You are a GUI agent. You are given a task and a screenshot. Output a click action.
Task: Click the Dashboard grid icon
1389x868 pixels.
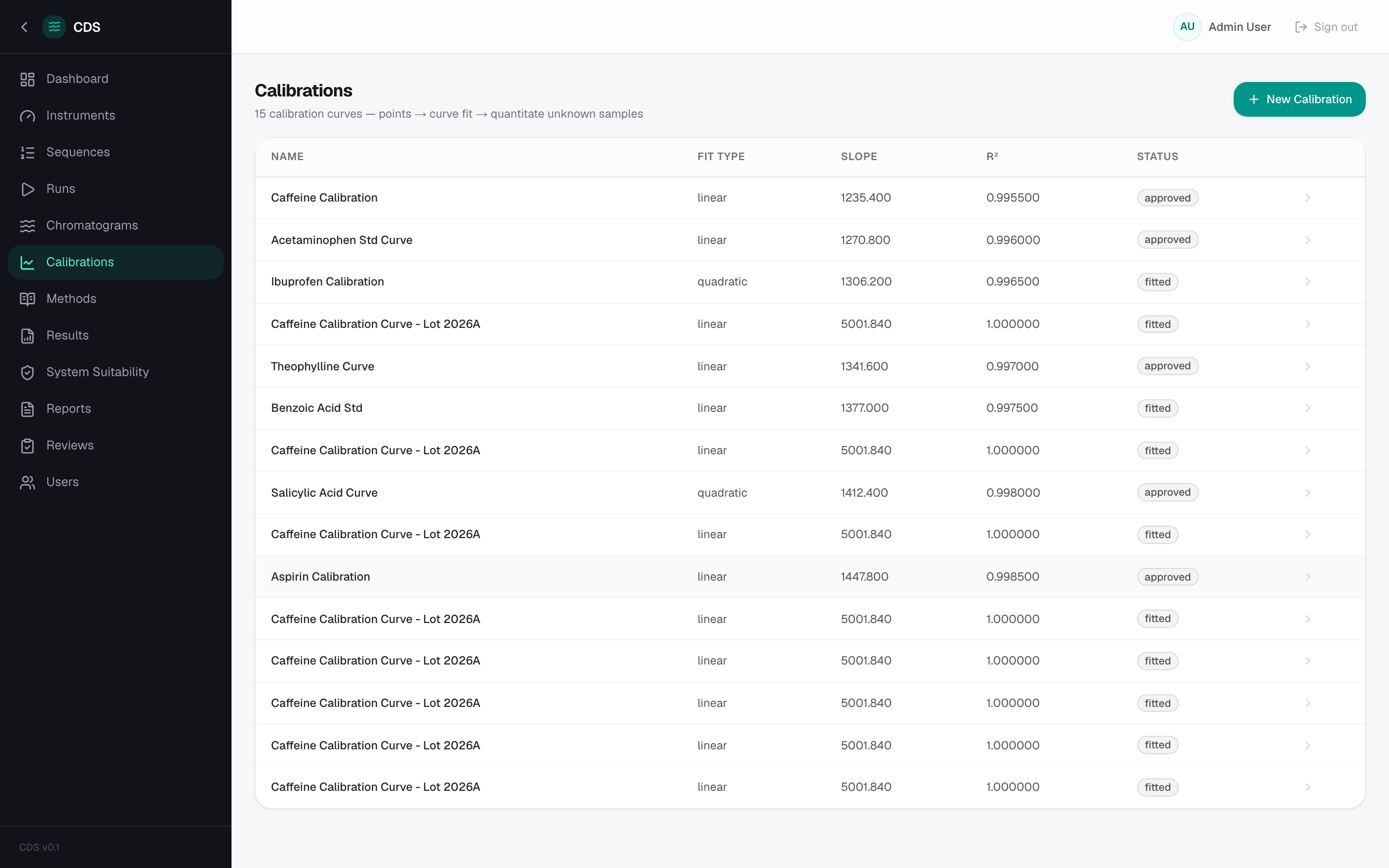(27, 79)
